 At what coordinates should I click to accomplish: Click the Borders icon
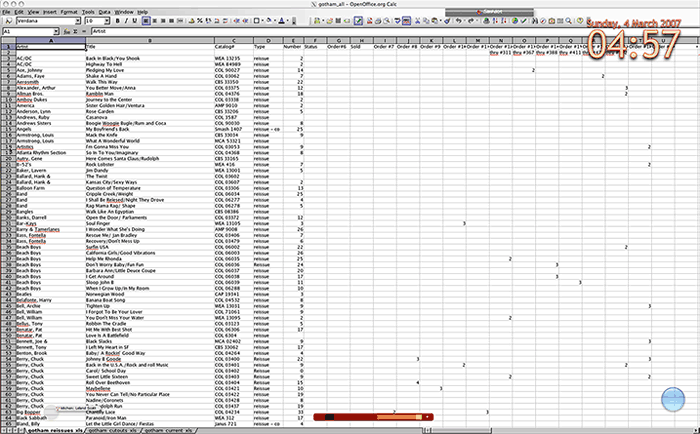click(x=257, y=21)
